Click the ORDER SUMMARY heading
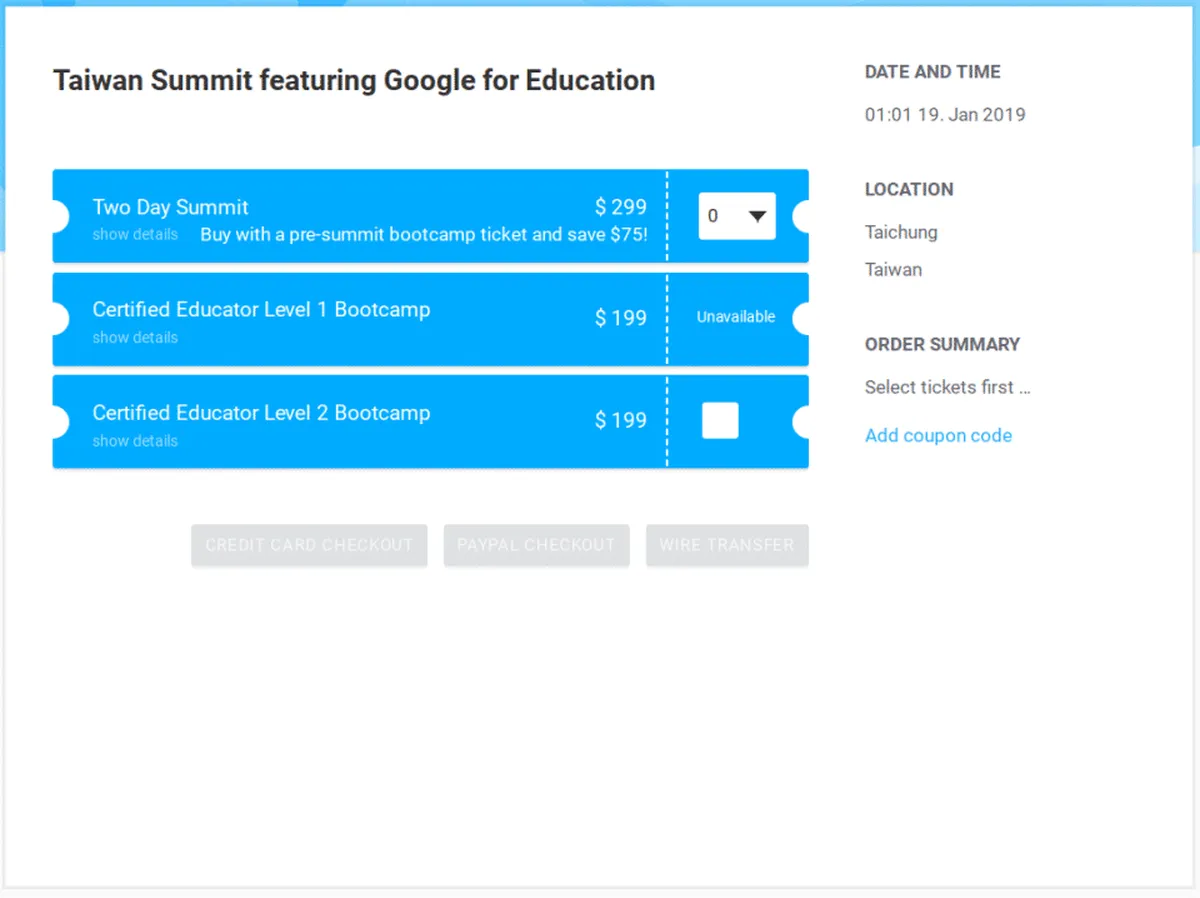The height and width of the screenshot is (898, 1200). [942, 345]
